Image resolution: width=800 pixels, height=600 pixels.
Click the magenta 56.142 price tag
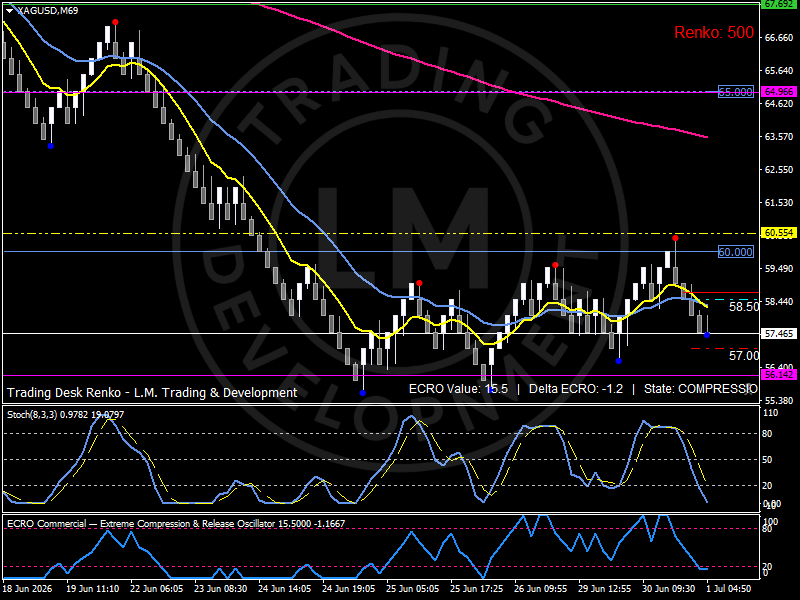[778, 375]
